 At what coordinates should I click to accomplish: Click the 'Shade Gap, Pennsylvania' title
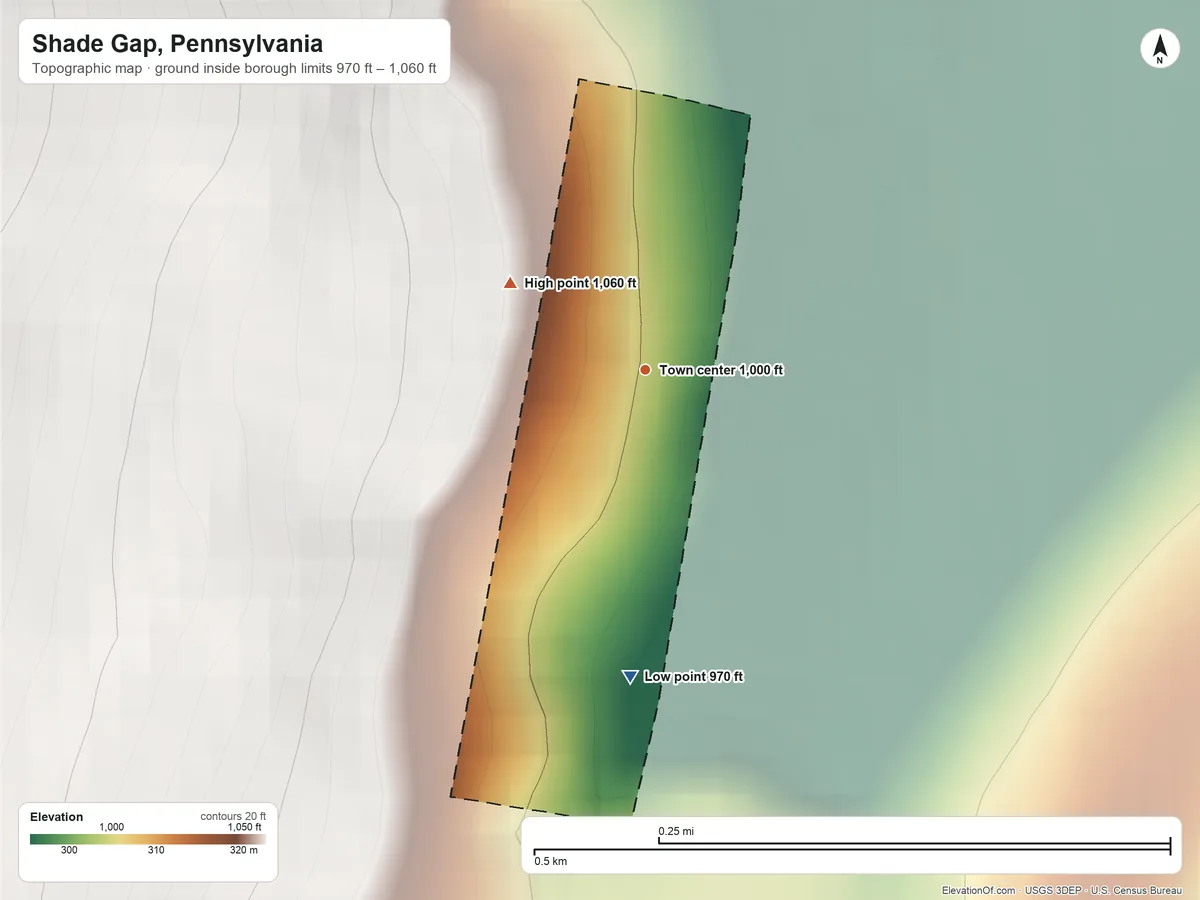(x=177, y=44)
